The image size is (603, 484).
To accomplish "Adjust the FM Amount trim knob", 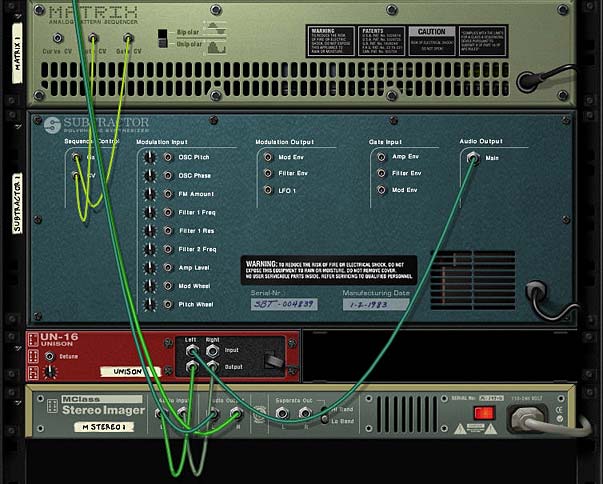I will tap(150, 194).
